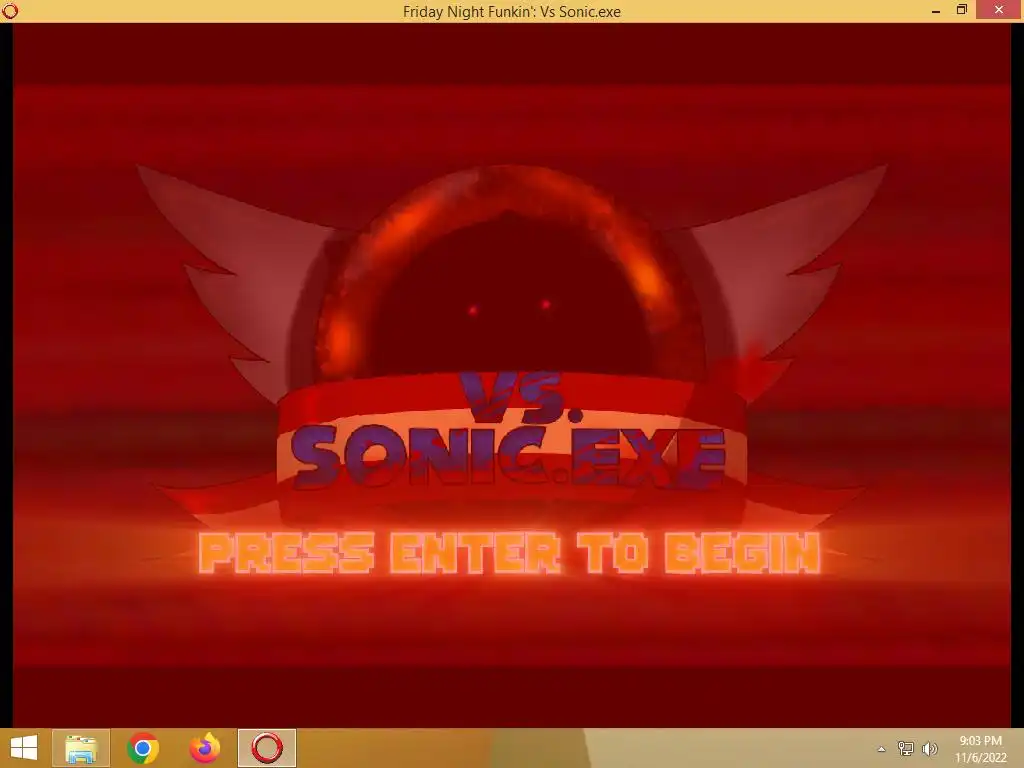Open File Explorer from taskbar

pyautogui.click(x=80, y=748)
